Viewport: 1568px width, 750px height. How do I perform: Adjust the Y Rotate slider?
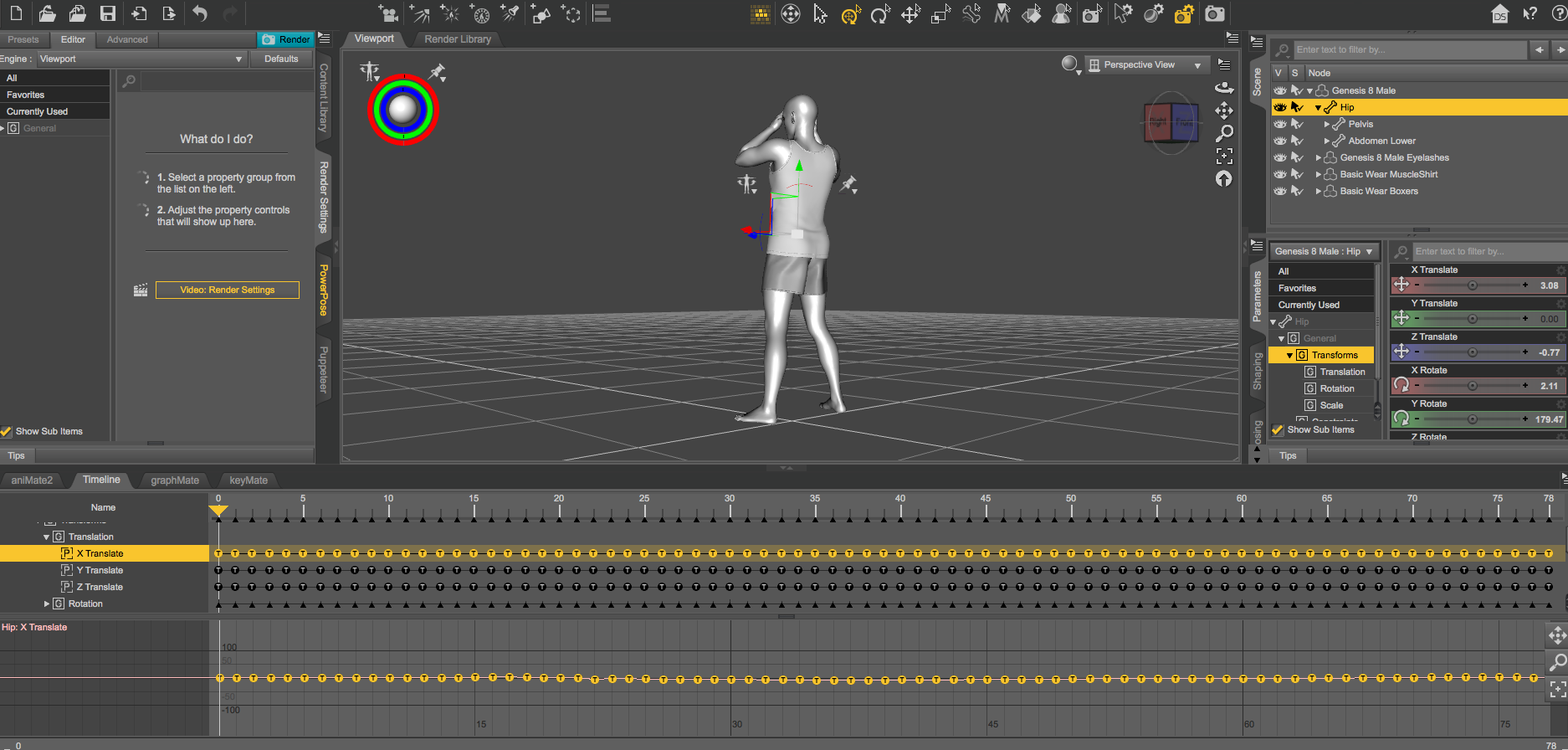[1472, 419]
